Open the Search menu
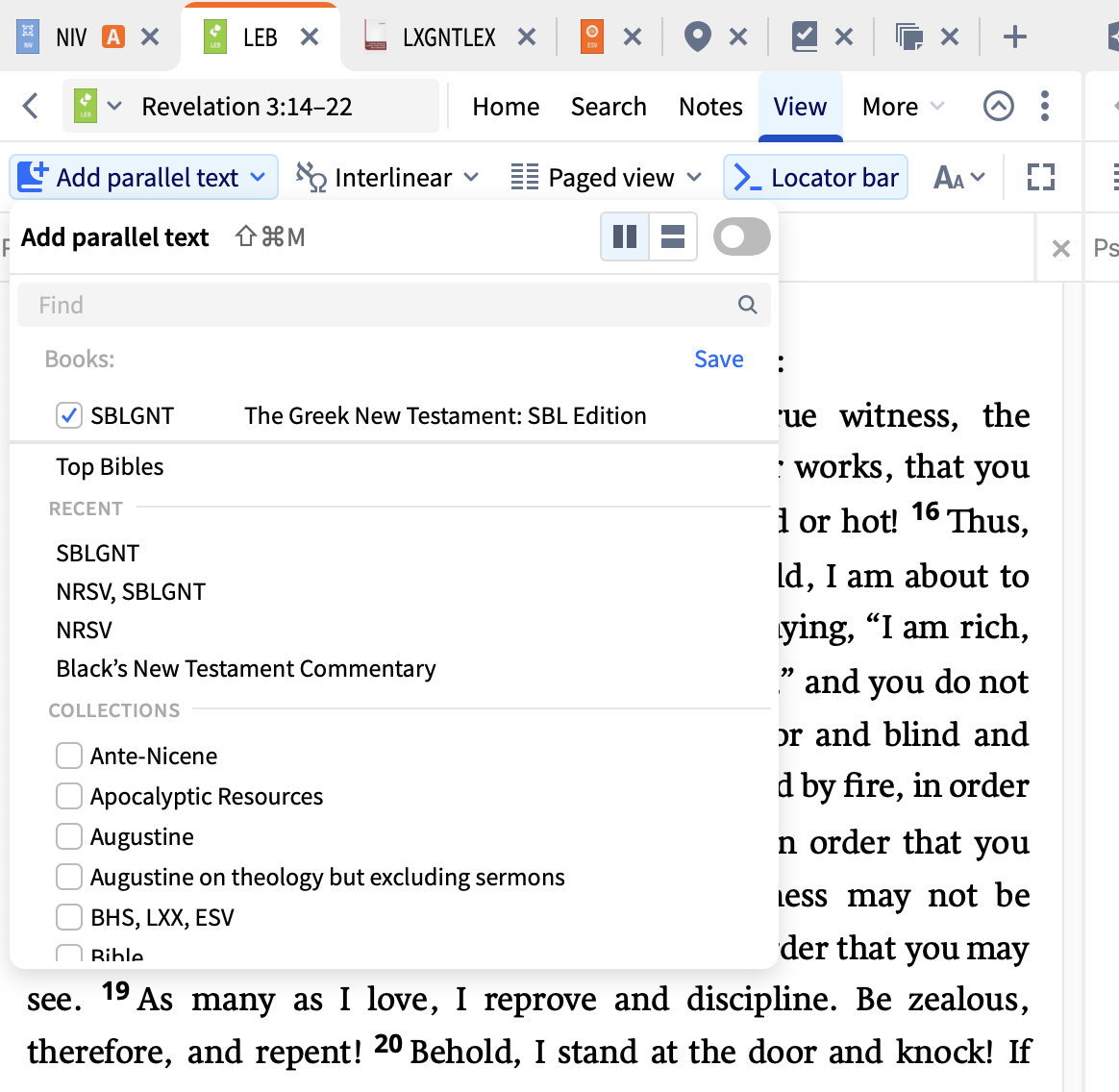The height and width of the screenshot is (1092, 1119). point(609,107)
